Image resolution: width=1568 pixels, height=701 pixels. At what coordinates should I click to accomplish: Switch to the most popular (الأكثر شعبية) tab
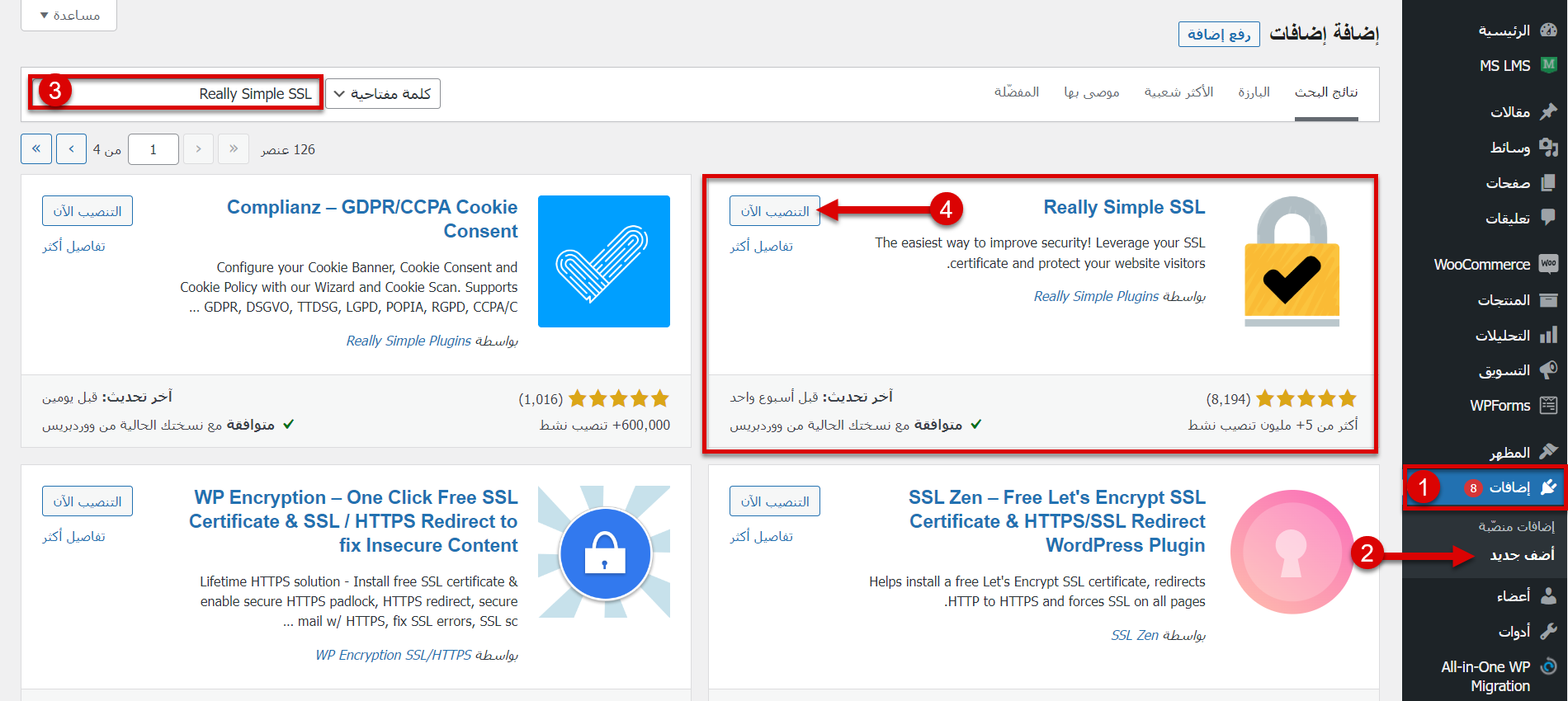point(1178,92)
